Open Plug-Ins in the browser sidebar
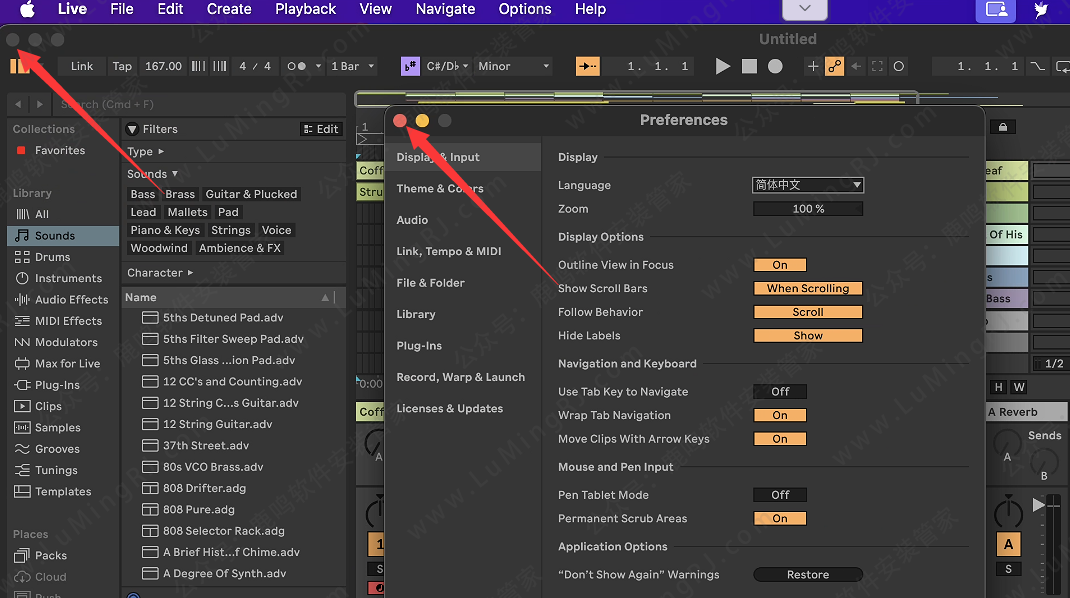The height and width of the screenshot is (598, 1070). click(x=57, y=385)
